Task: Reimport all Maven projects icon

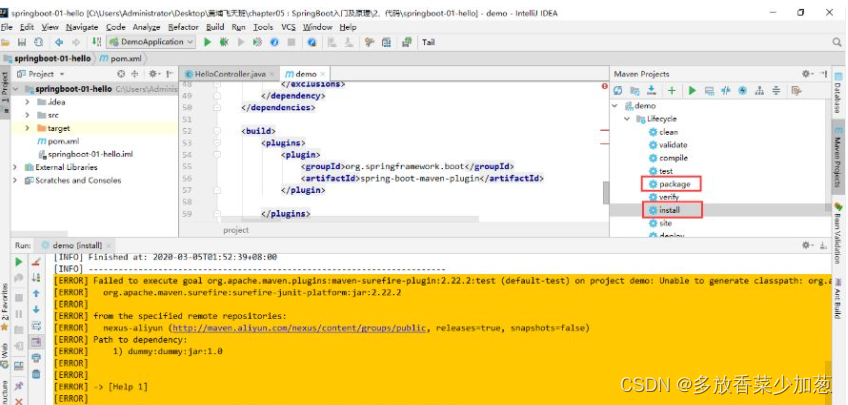Action: tap(618, 91)
